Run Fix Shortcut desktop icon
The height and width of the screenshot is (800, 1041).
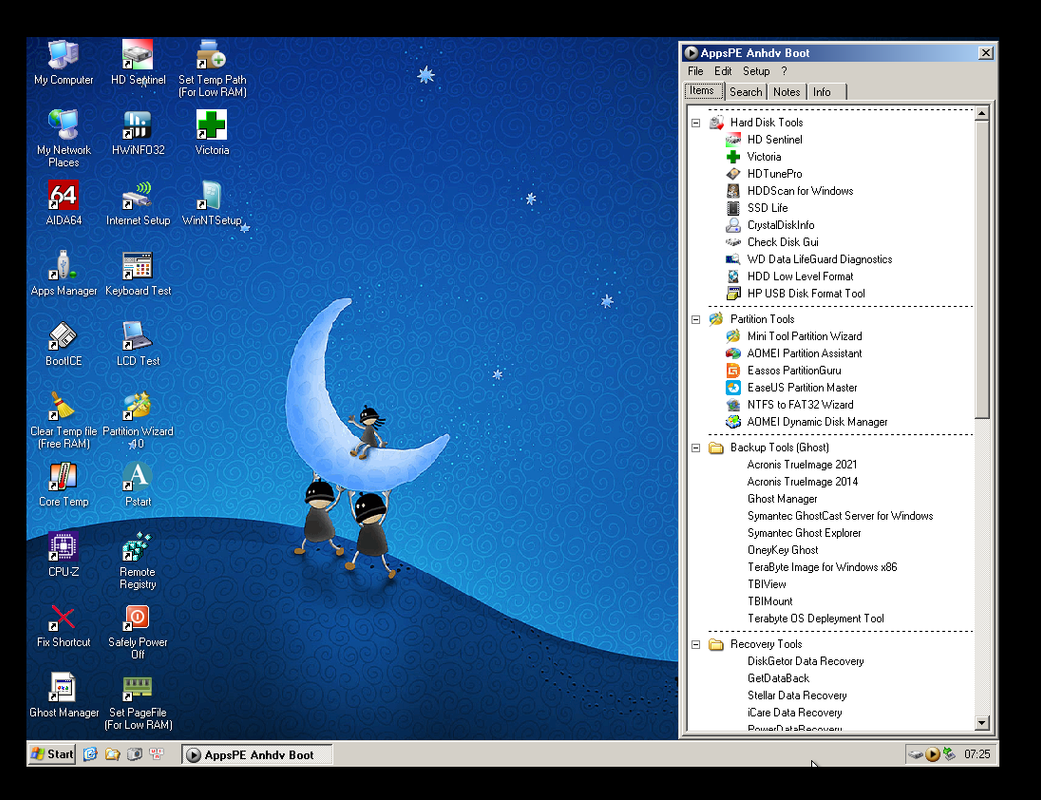(64, 625)
